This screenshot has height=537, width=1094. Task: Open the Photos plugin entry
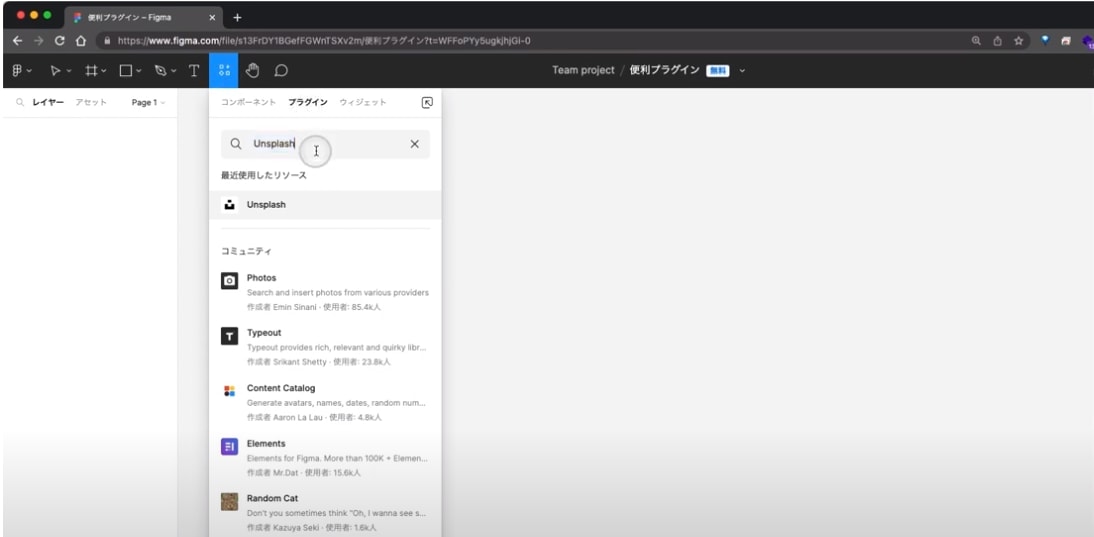pyautogui.click(x=325, y=292)
